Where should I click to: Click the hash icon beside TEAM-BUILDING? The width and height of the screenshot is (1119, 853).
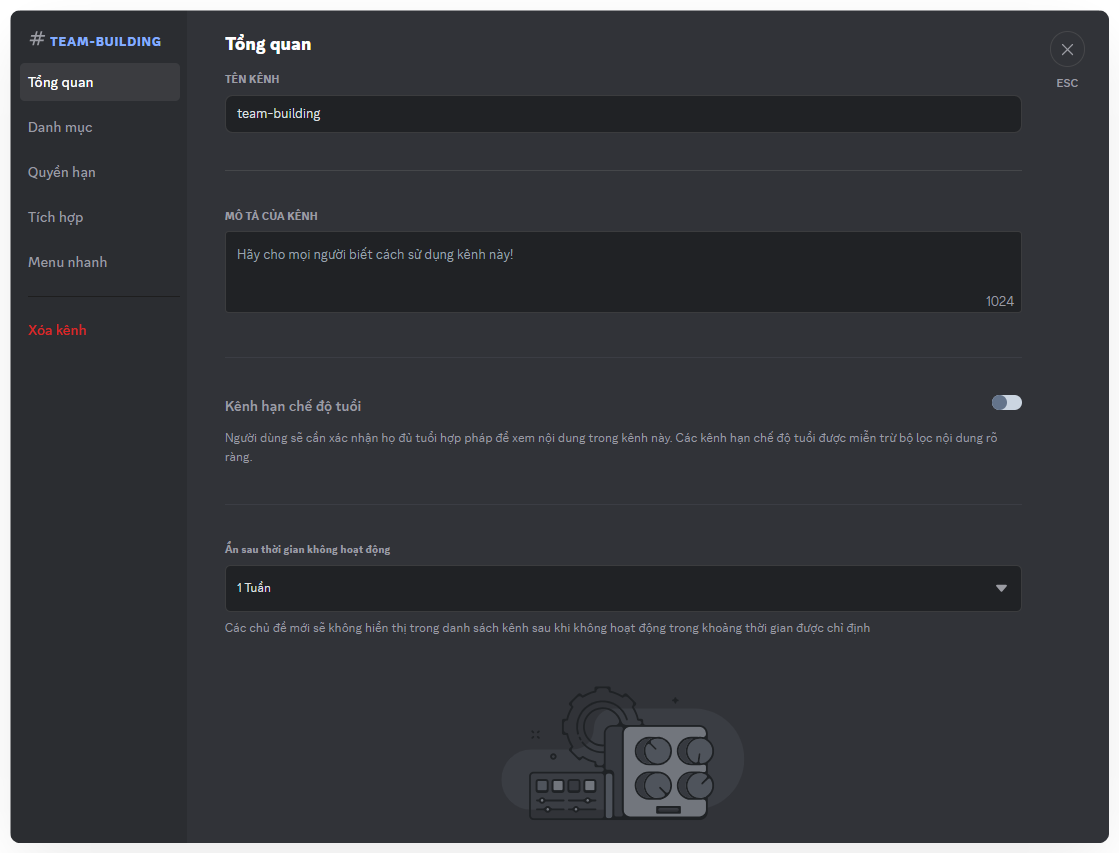coord(37,39)
